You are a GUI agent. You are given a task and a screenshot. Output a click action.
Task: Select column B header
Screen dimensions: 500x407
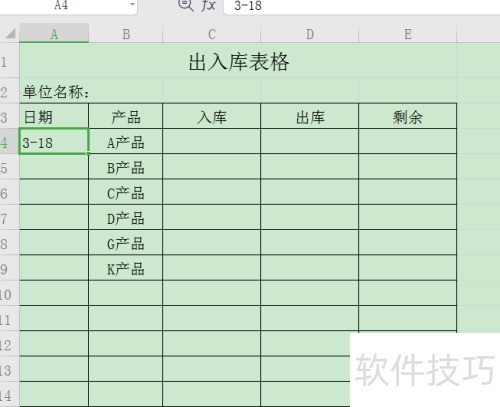pyautogui.click(x=126, y=33)
